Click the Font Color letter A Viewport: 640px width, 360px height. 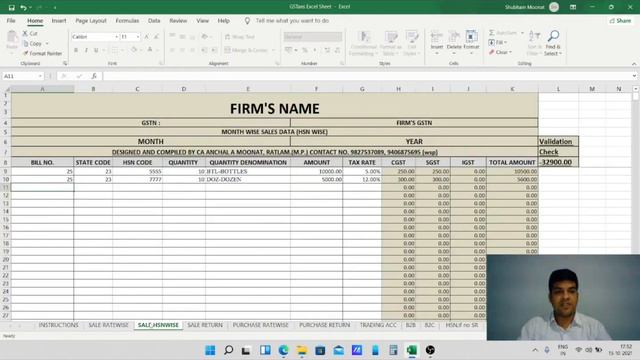point(150,50)
